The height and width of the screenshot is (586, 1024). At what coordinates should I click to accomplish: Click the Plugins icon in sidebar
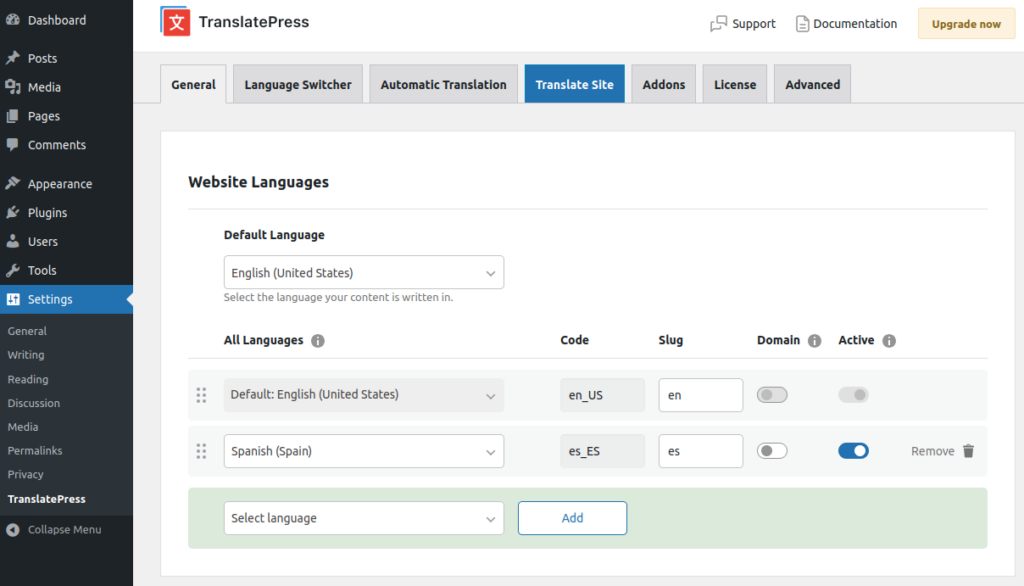coord(13,213)
